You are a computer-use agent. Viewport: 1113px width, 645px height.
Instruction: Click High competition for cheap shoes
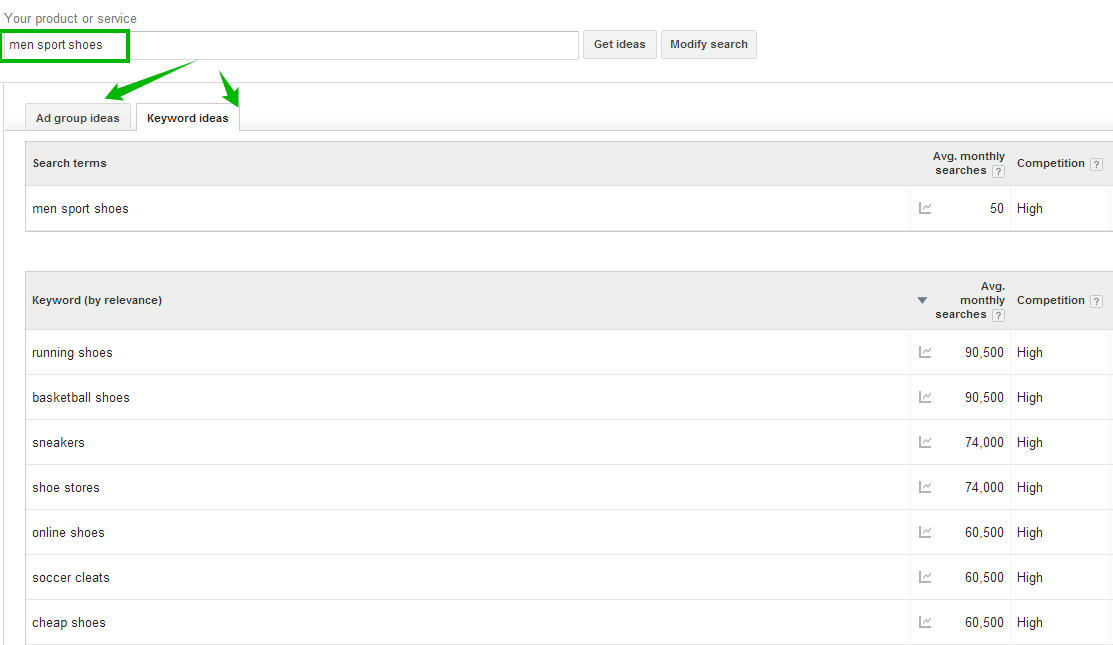(1029, 622)
